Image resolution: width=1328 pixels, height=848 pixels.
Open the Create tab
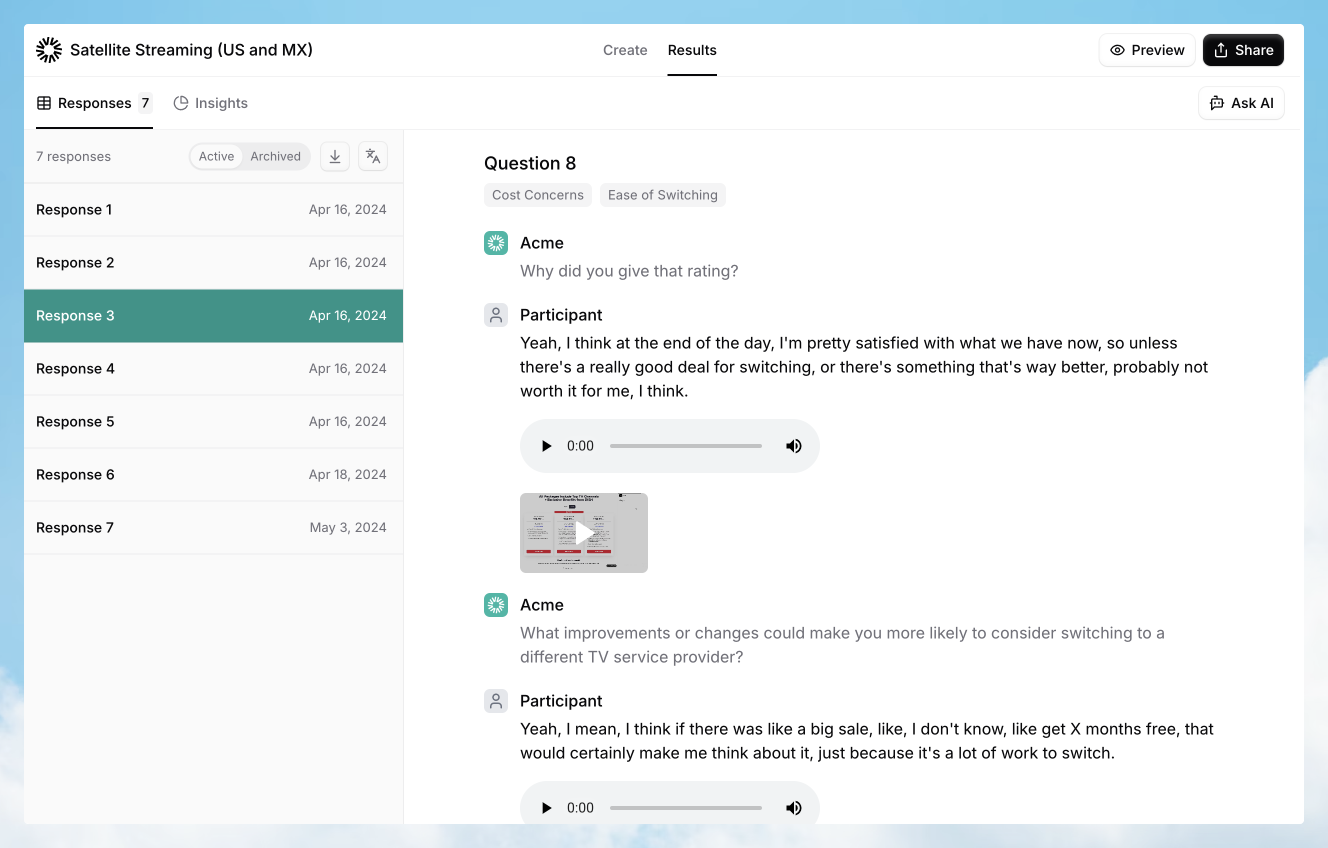click(x=625, y=50)
